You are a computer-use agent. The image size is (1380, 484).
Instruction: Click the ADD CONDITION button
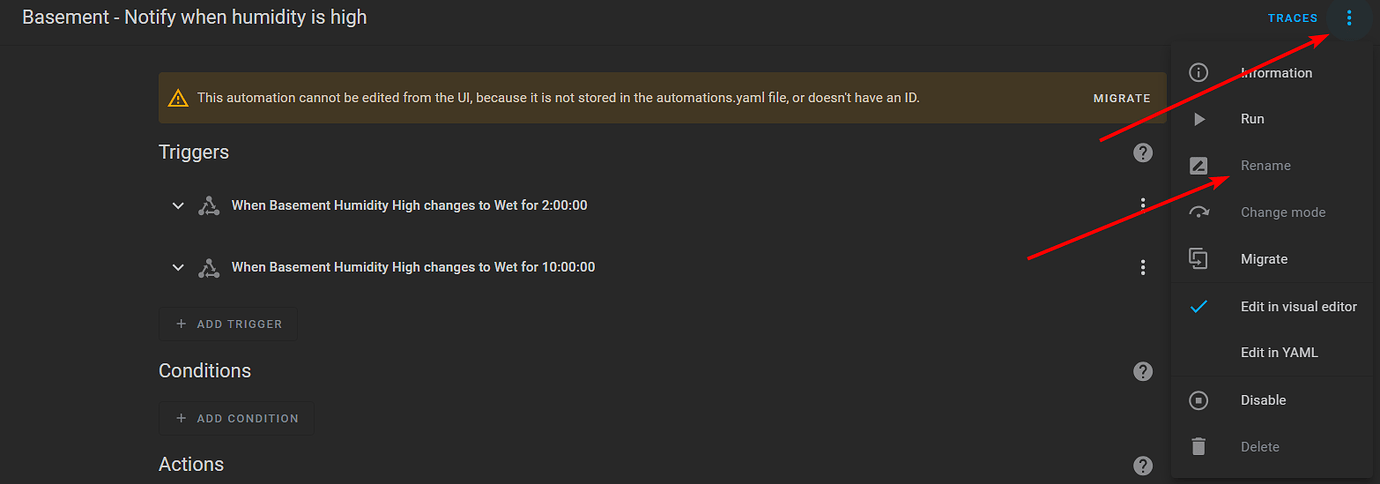[x=236, y=418]
